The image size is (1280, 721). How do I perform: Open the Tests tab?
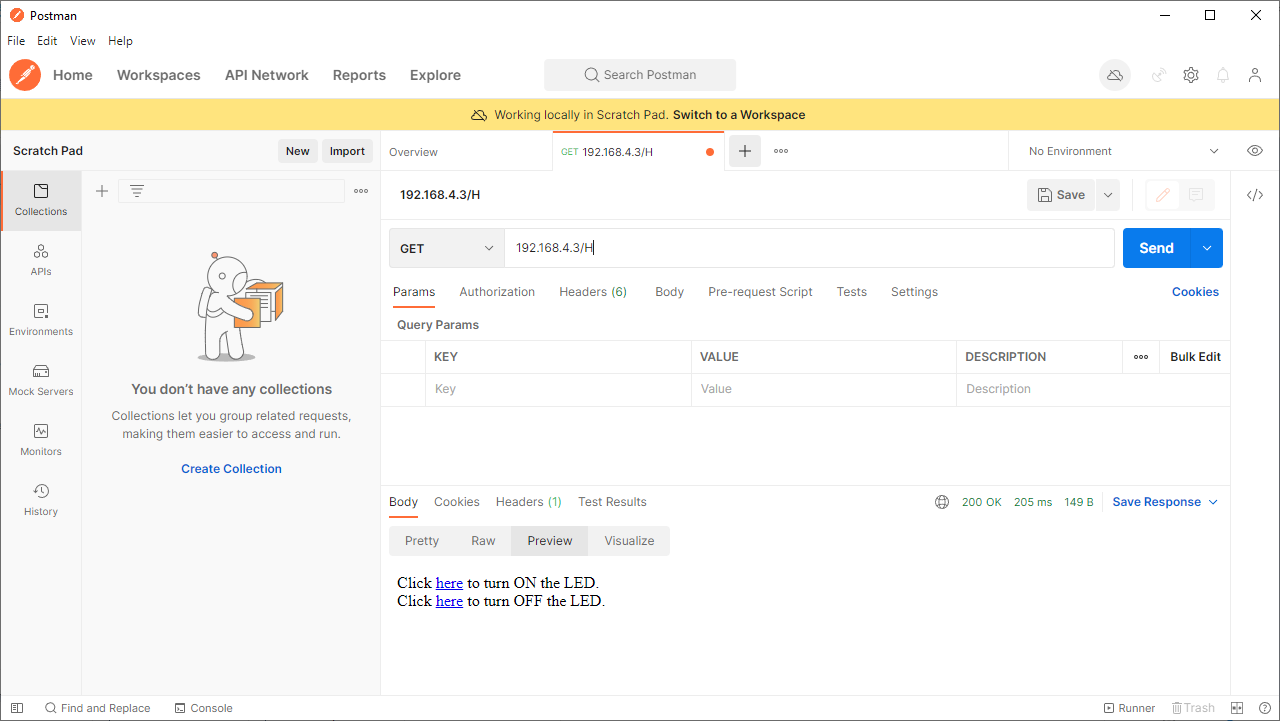[852, 292]
